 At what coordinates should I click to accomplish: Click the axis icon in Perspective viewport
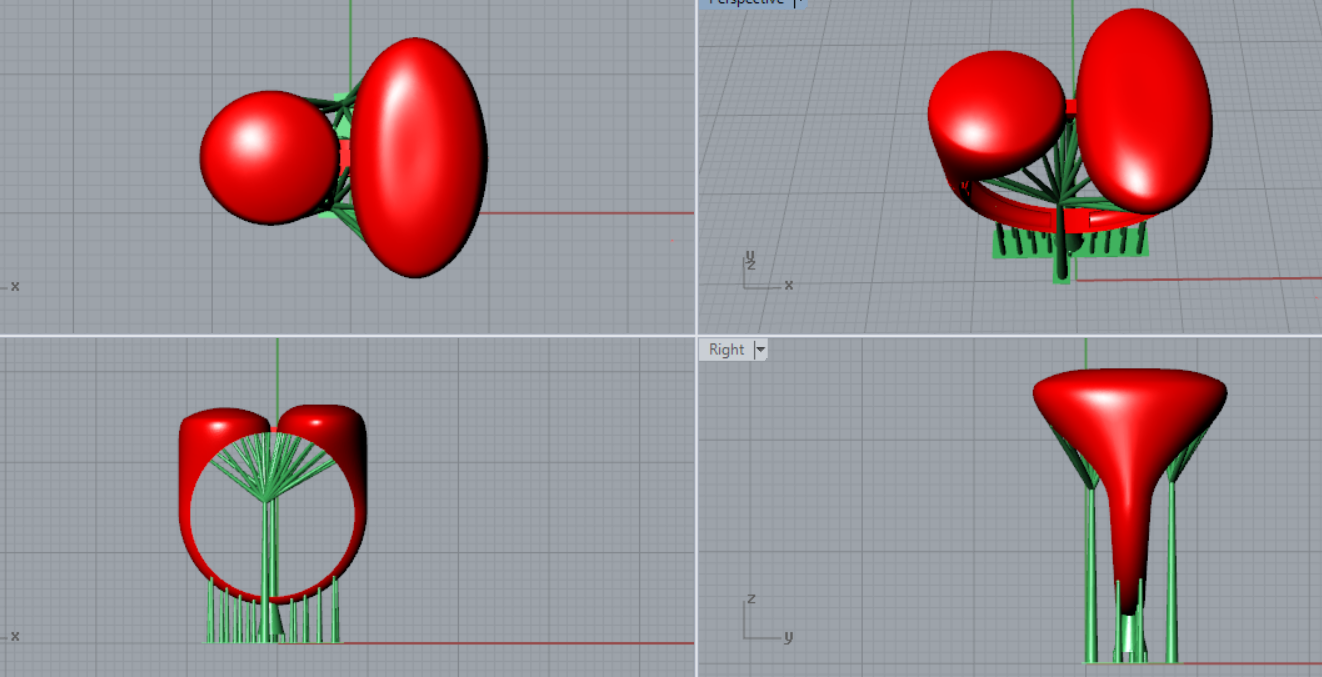[760, 275]
